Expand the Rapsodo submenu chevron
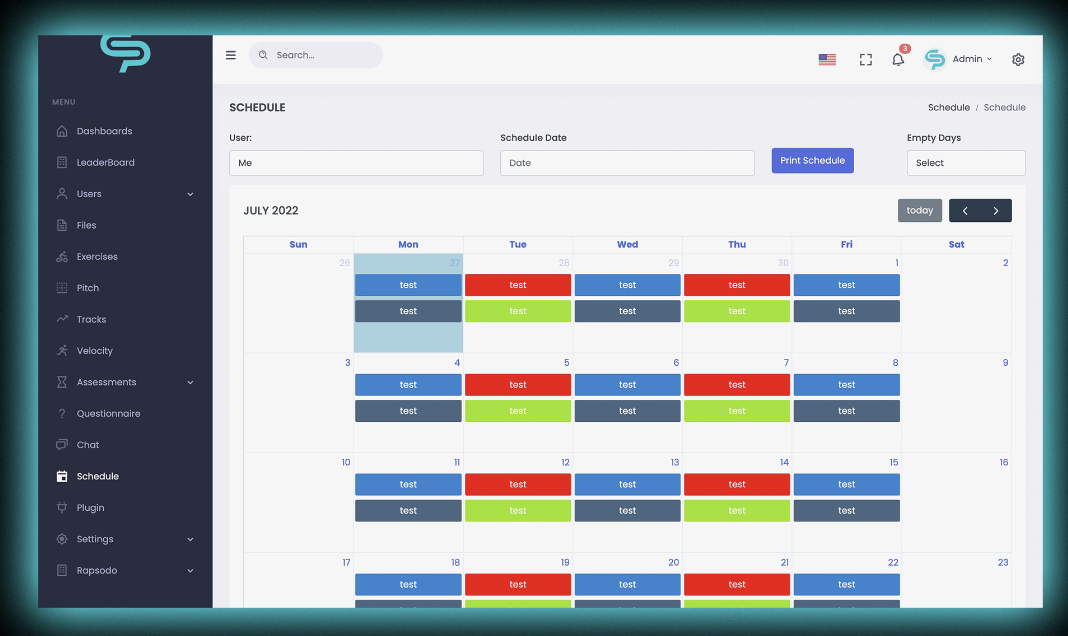The image size is (1068, 636). click(x=190, y=571)
